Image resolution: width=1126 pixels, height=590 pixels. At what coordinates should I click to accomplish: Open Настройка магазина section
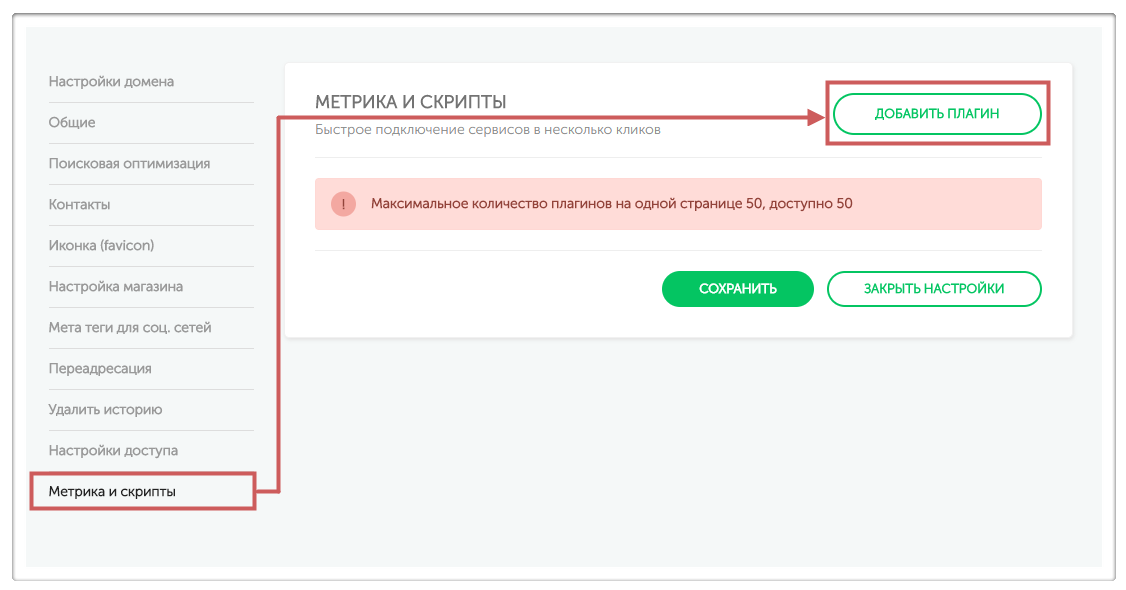pos(115,286)
